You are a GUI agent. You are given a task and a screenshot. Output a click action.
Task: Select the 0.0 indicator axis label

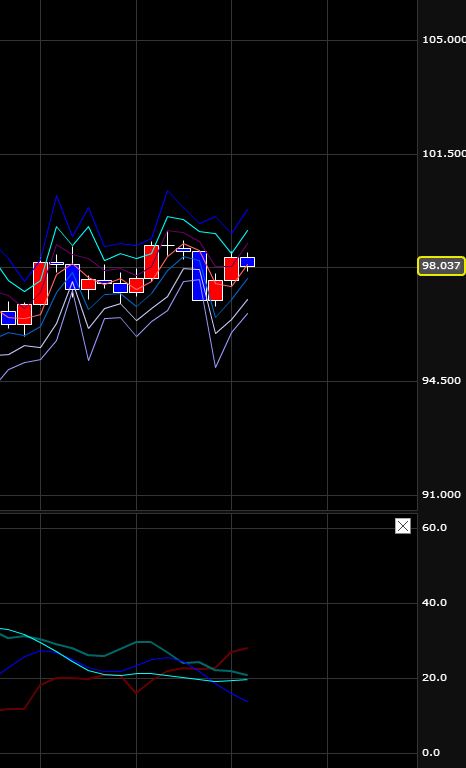click(431, 752)
